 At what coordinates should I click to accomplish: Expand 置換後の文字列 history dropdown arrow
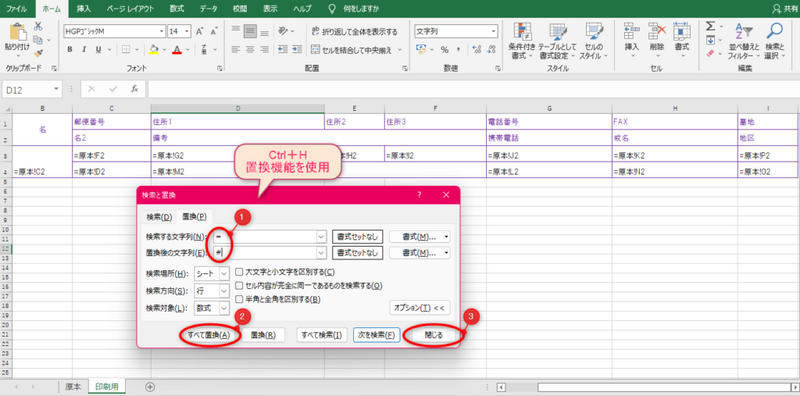pyautogui.click(x=321, y=253)
